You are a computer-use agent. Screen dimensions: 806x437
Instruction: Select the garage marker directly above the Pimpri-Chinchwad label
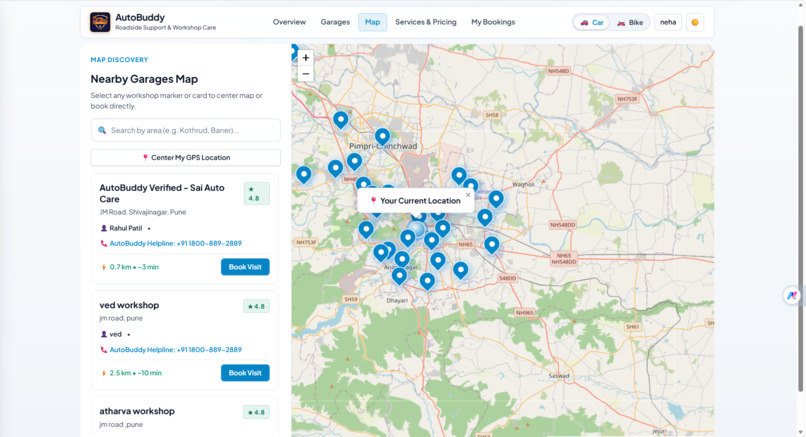tap(382, 137)
